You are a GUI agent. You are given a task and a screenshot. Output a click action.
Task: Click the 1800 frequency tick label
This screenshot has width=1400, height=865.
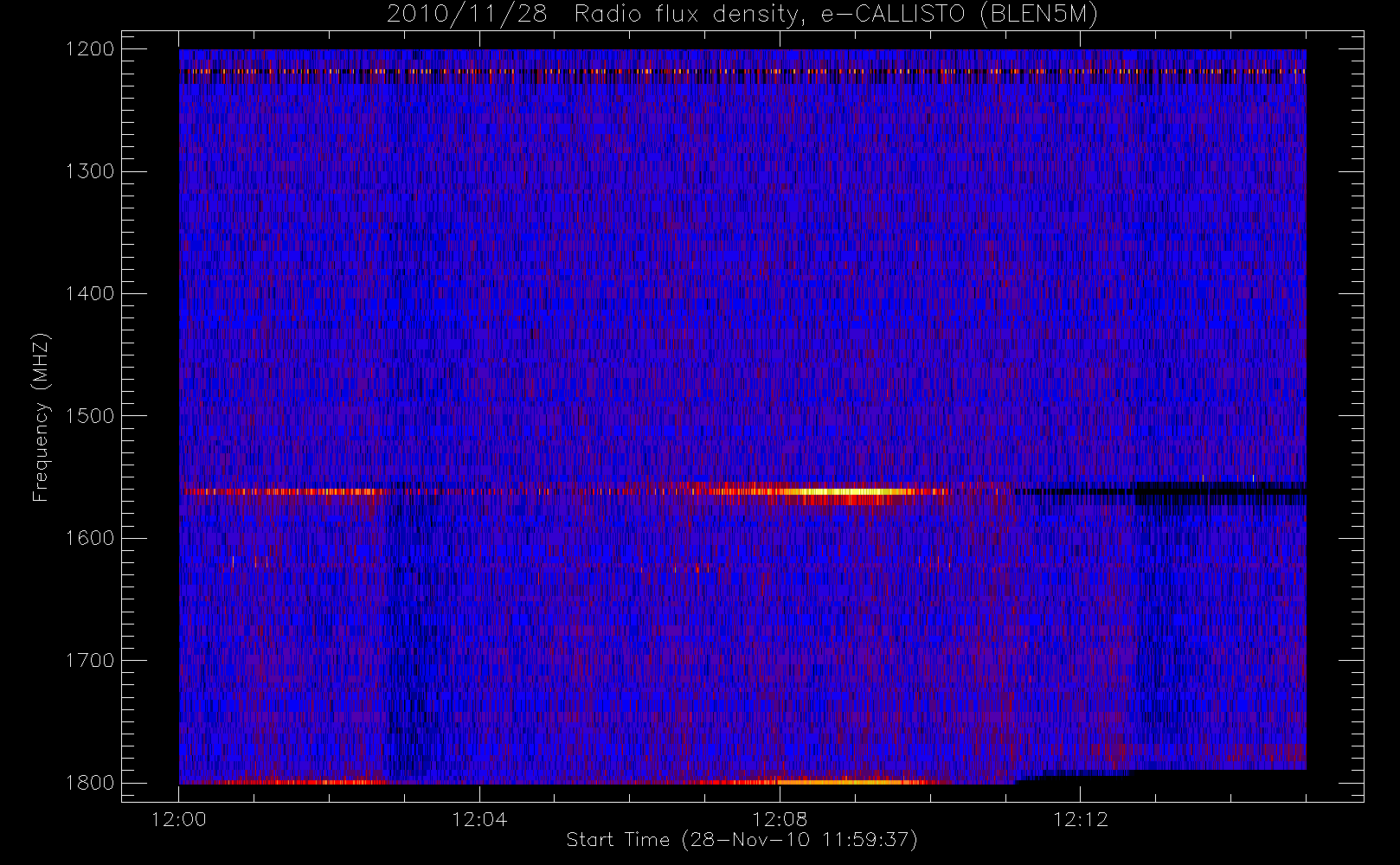pos(90,783)
